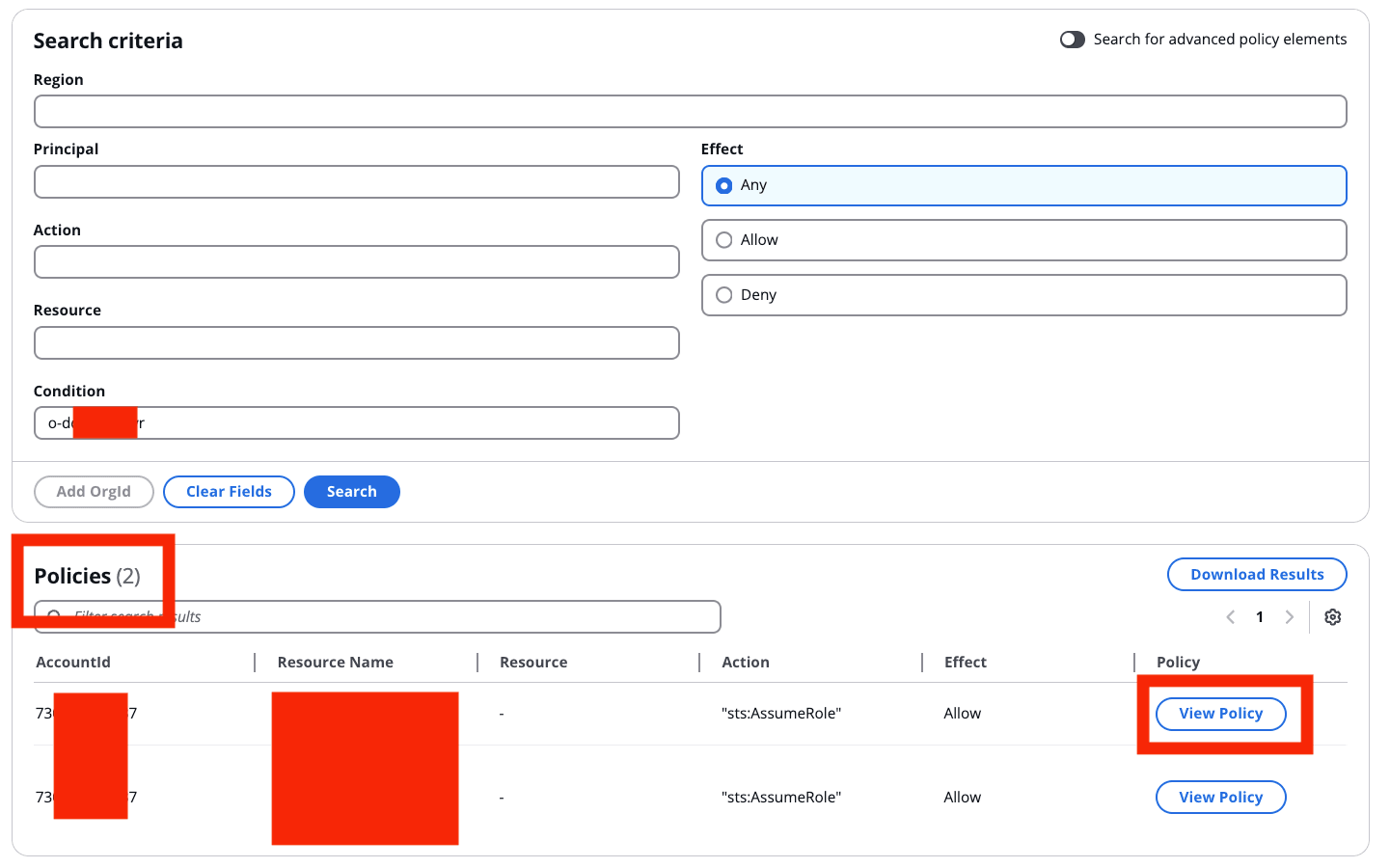Click the Clear Fields button
The image size is (1390, 868).
click(229, 492)
